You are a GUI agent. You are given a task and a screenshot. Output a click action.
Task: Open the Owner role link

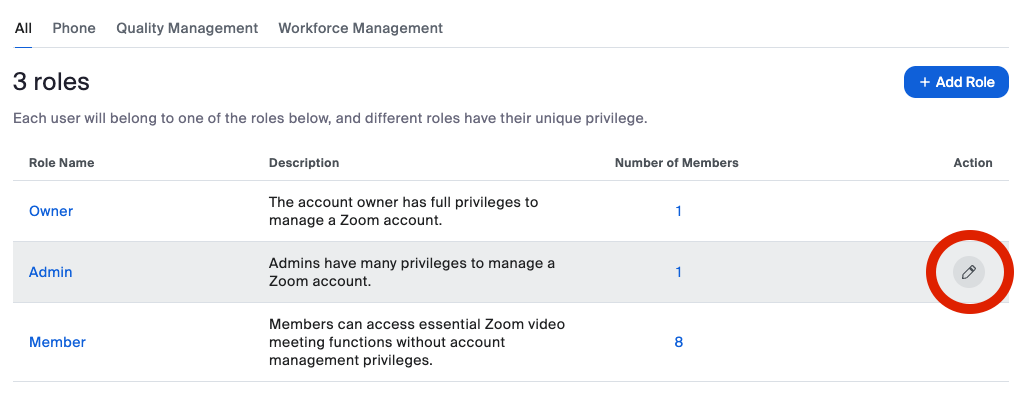coord(51,211)
